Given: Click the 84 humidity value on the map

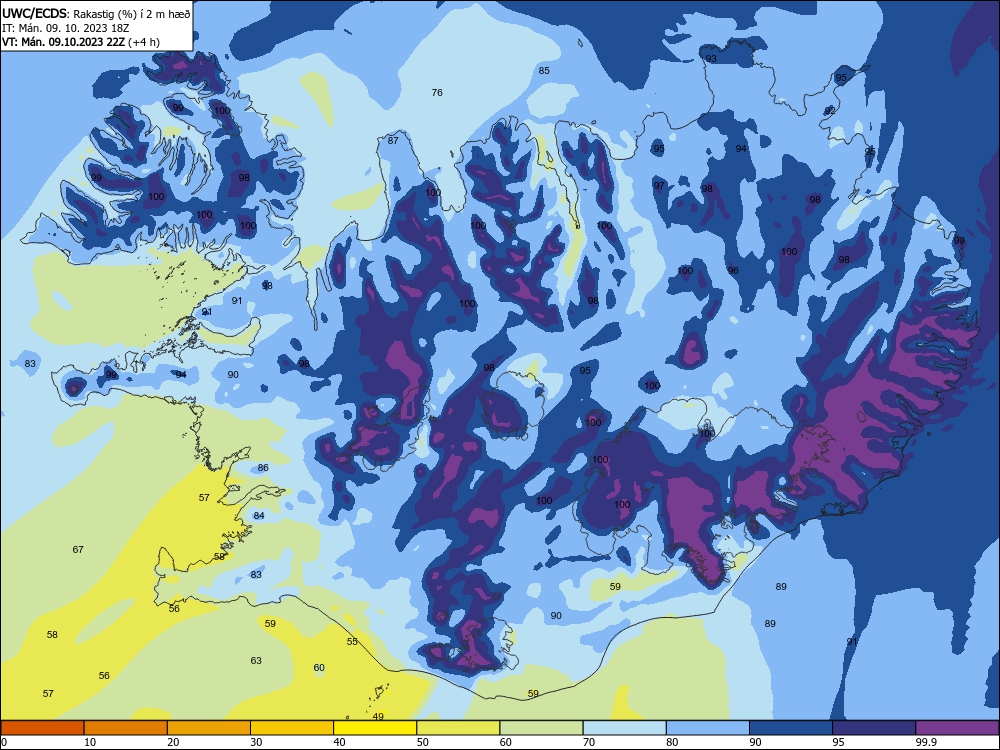Looking at the screenshot, I should tap(259, 515).
